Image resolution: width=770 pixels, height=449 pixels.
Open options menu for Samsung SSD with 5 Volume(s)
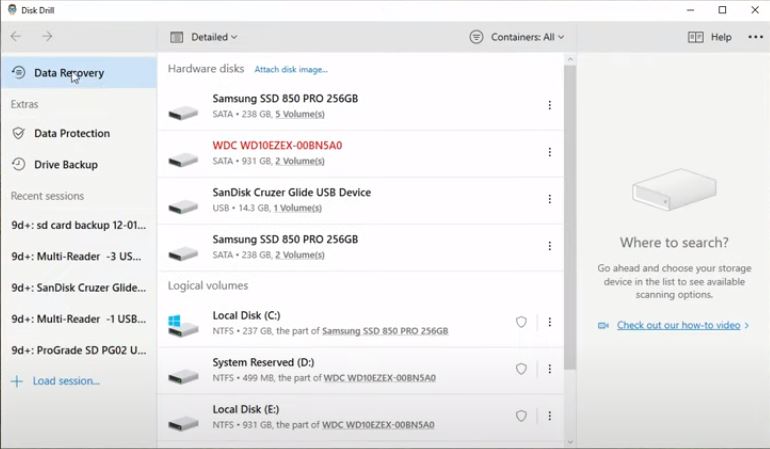coord(550,105)
